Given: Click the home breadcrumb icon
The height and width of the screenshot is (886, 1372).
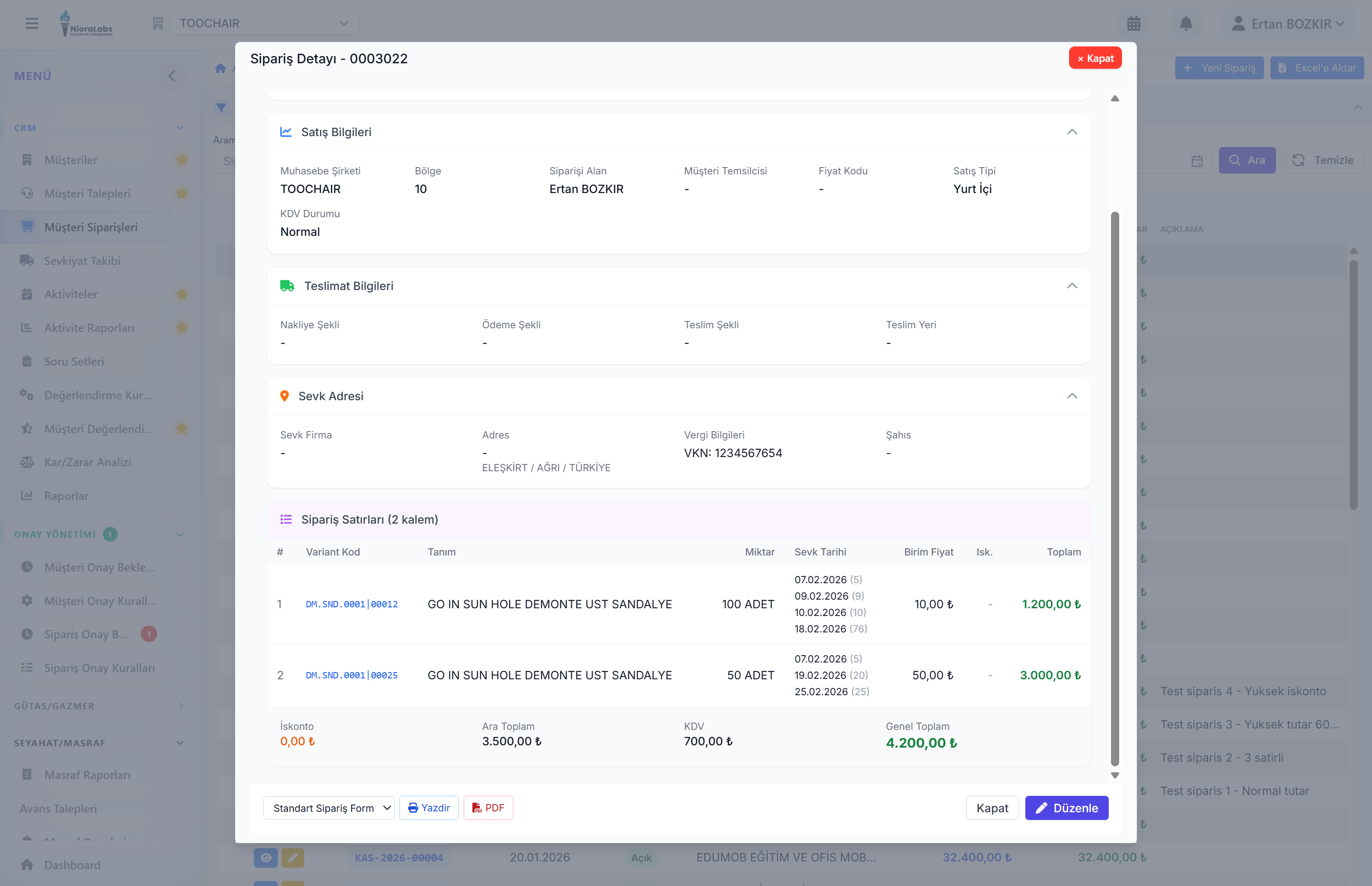Looking at the screenshot, I should 220,68.
